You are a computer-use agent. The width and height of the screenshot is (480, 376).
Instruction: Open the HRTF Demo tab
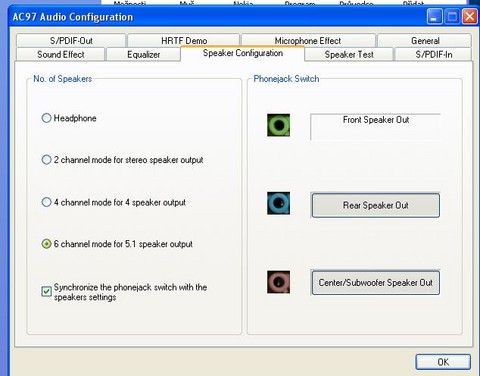point(184,41)
